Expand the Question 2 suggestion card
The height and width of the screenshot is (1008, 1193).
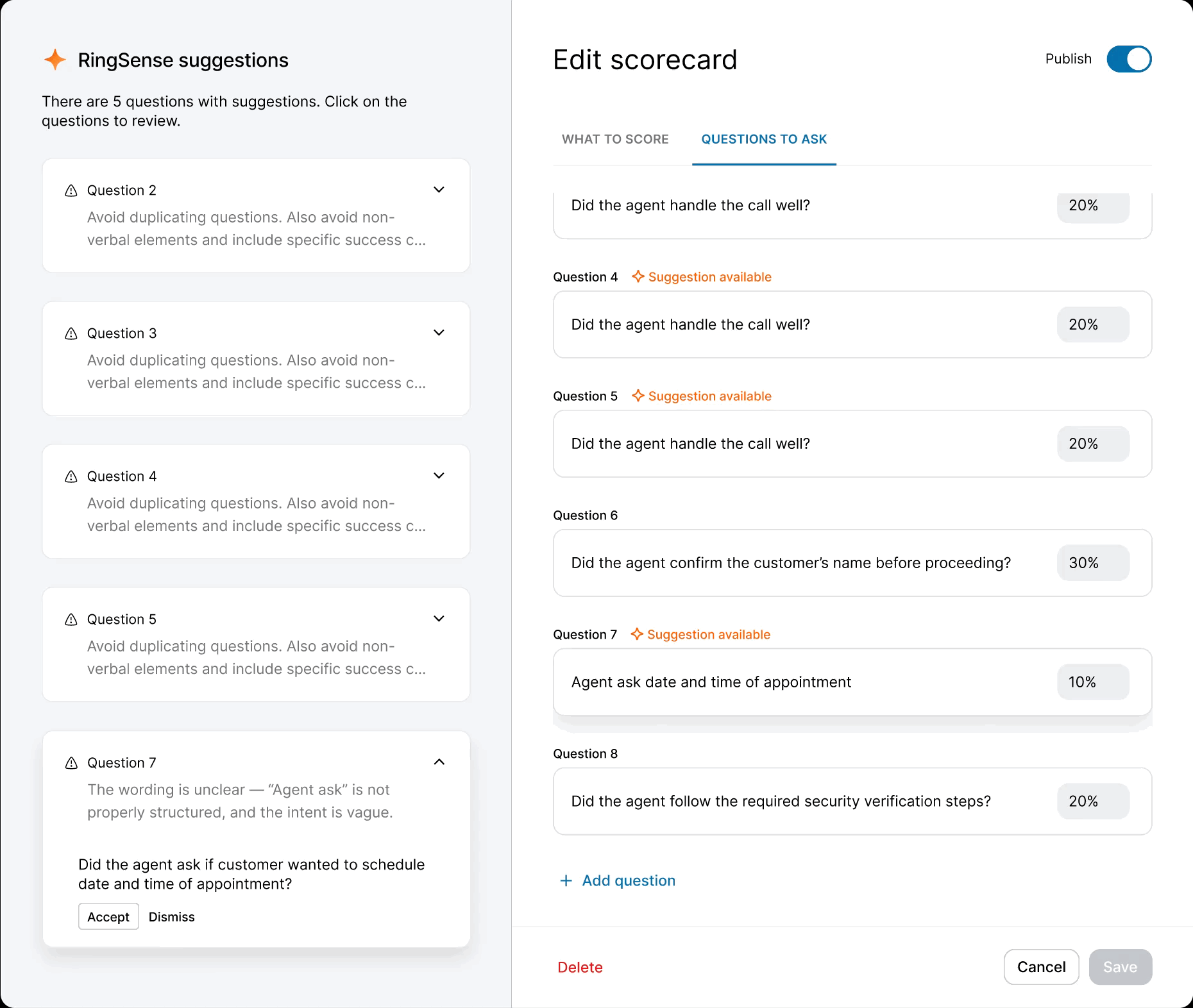click(x=439, y=190)
